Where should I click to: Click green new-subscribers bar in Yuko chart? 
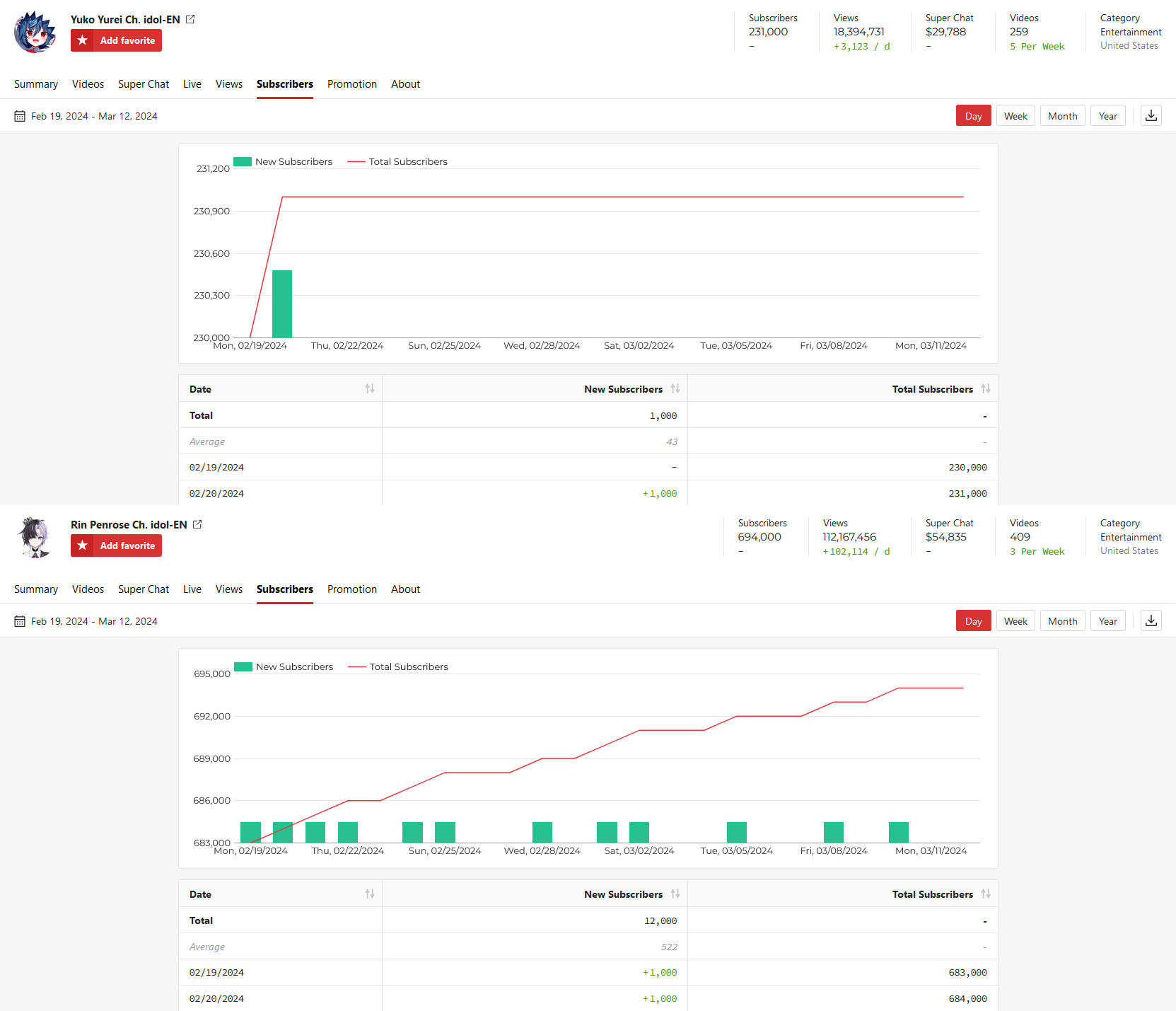coord(282,304)
